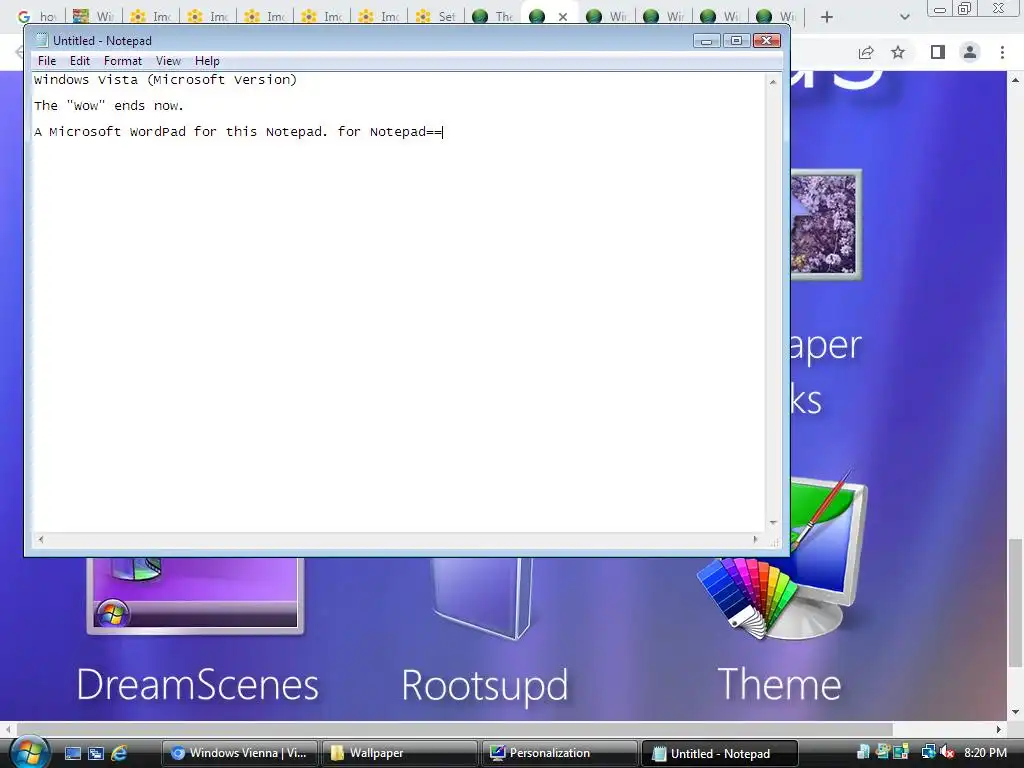The image size is (1024, 768).
Task: Click the browser share icon
Action: tap(866, 52)
